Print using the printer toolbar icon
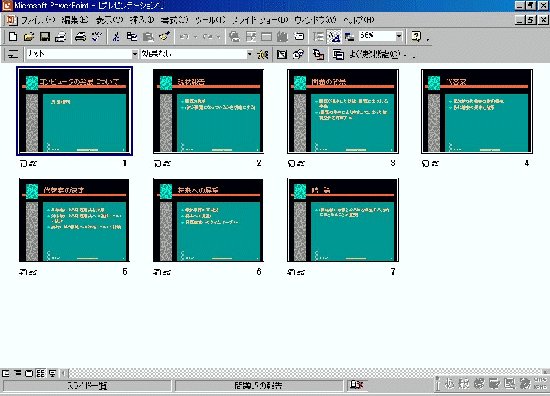Screen dimensions: 550x396 coord(80,36)
